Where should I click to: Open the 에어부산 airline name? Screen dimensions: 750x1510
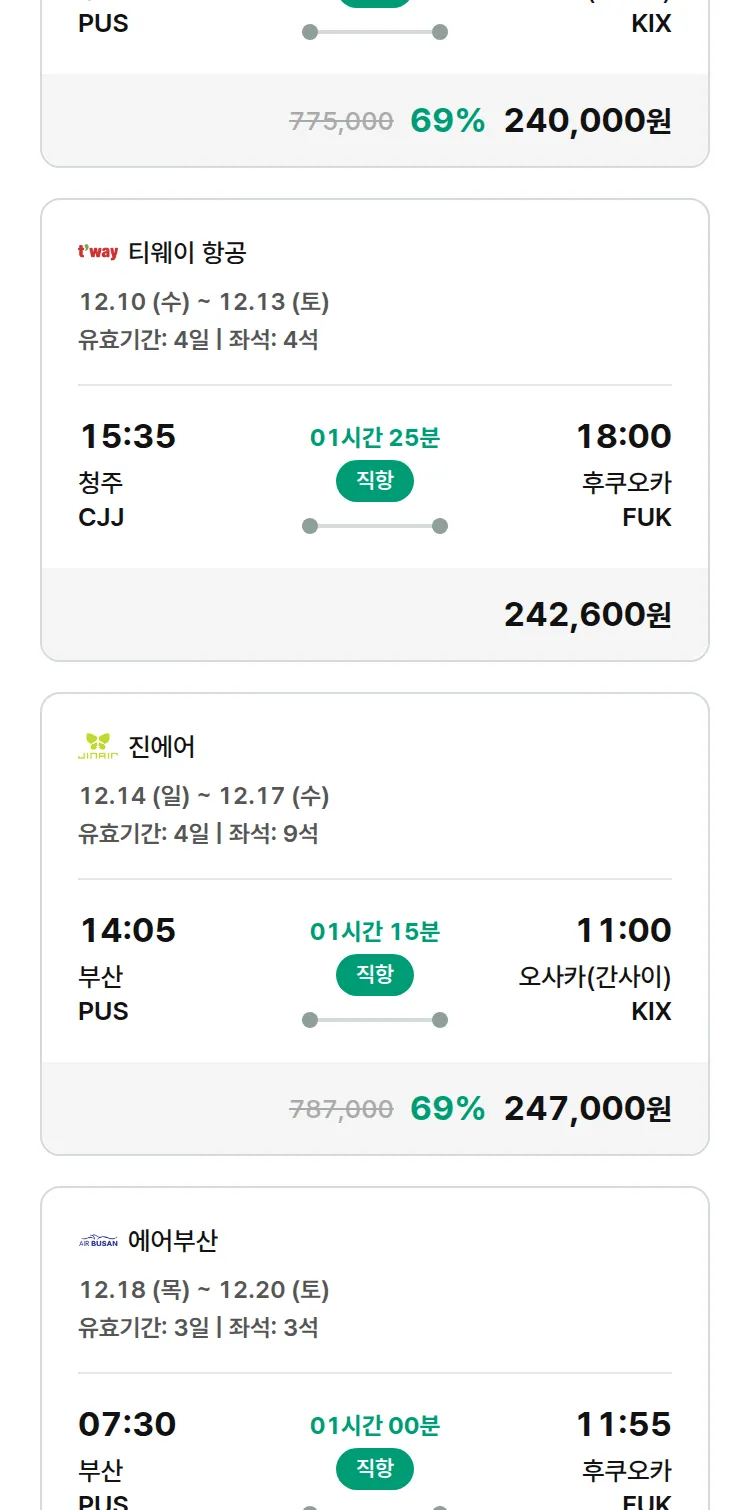[x=173, y=1241]
